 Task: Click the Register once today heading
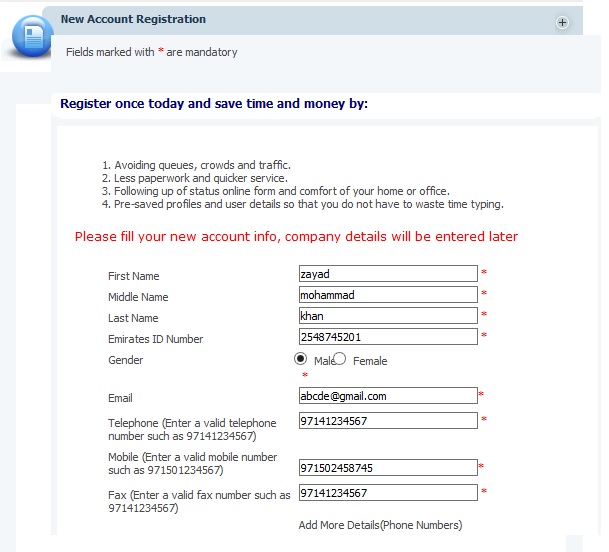pyautogui.click(x=214, y=103)
